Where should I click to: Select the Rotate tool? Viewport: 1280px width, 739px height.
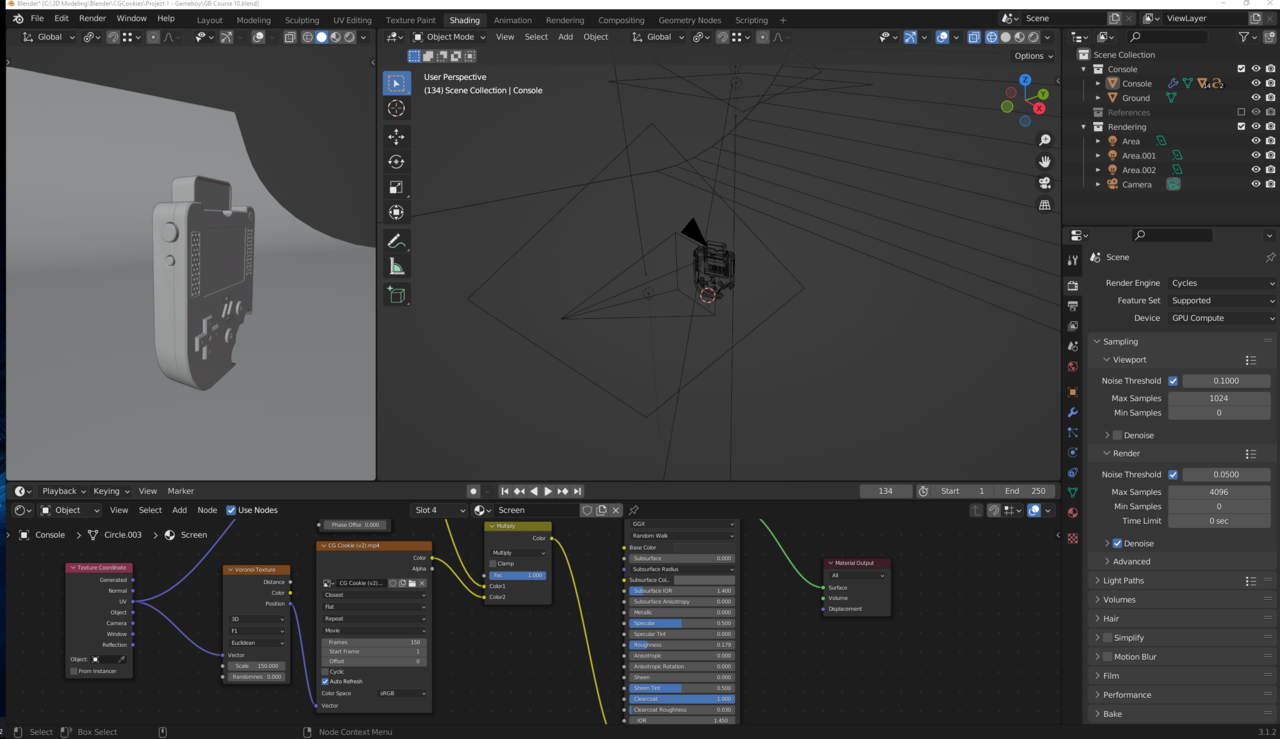(397, 162)
